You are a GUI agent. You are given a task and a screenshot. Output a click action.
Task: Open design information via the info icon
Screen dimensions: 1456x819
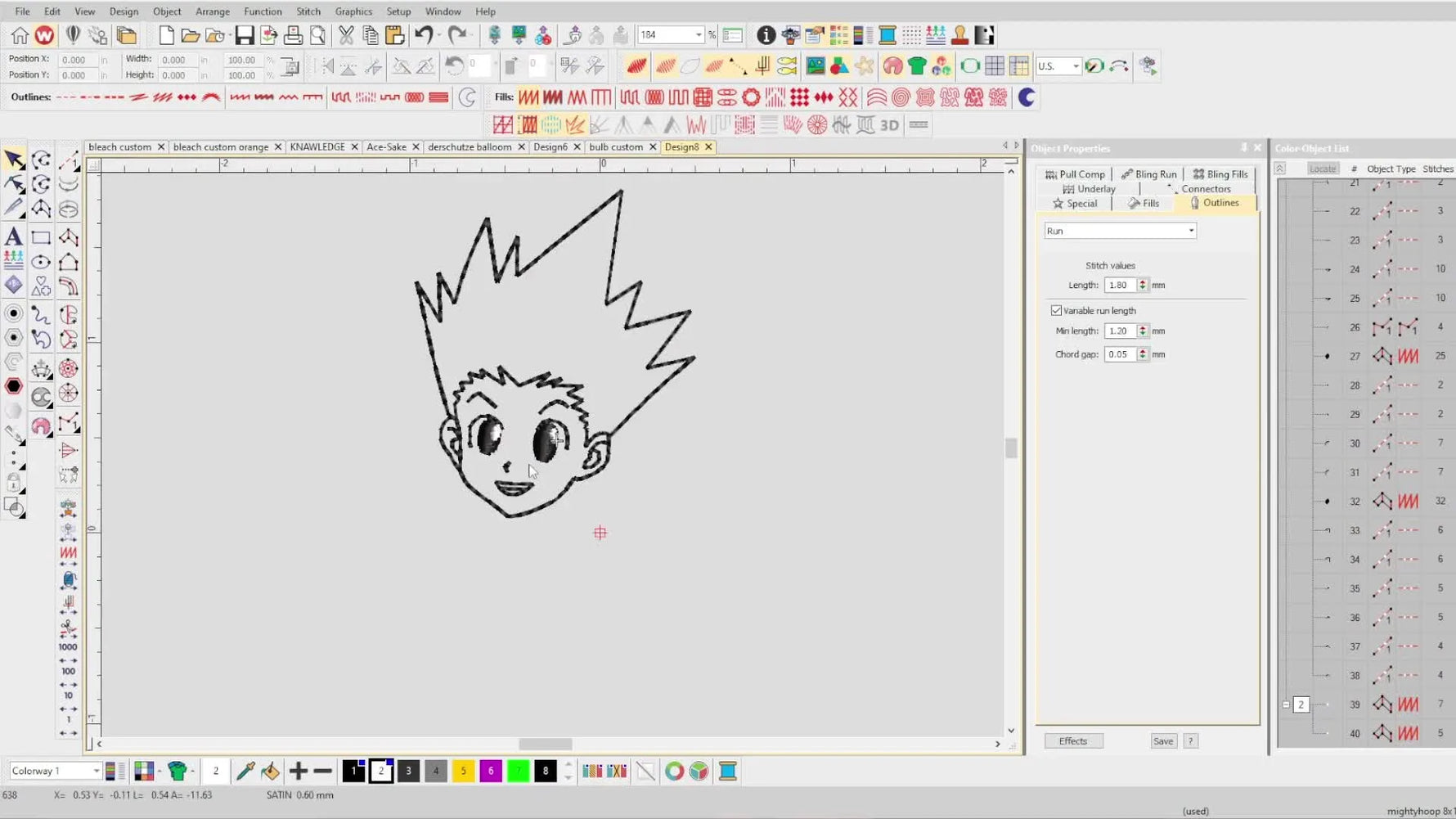coord(766,35)
